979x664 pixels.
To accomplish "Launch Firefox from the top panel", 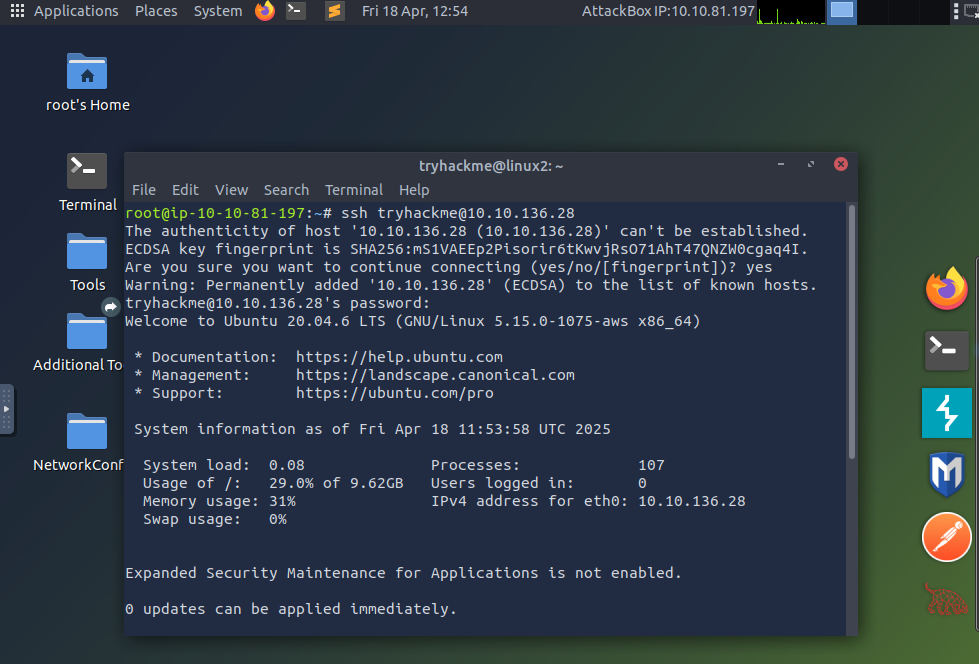I will [x=265, y=11].
